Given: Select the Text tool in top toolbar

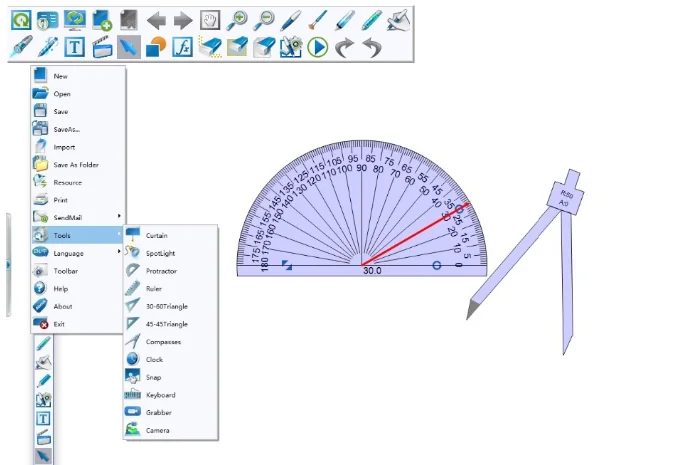Looking at the screenshot, I should pos(75,47).
